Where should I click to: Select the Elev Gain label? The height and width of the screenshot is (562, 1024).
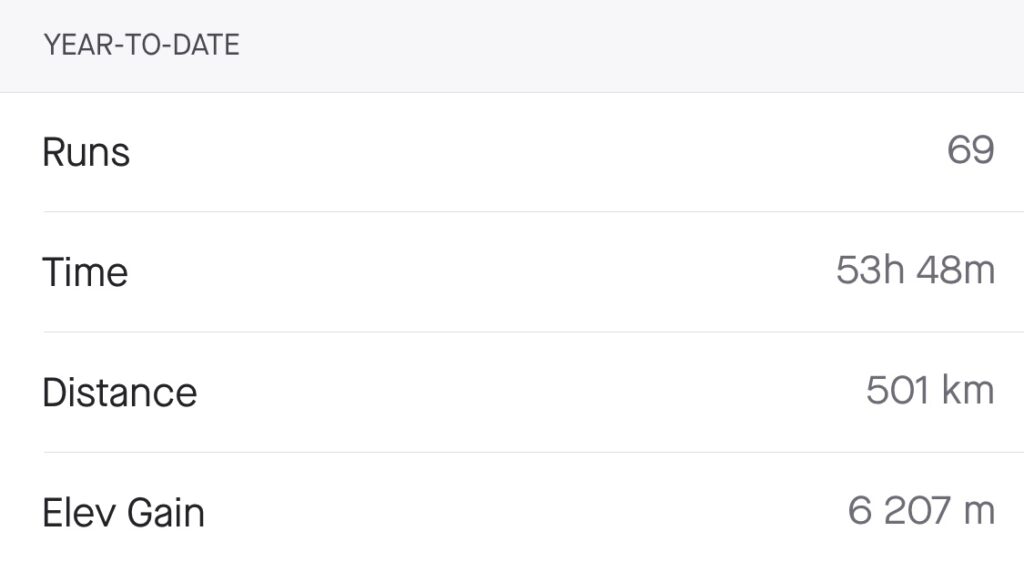pyautogui.click(x=123, y=512)
